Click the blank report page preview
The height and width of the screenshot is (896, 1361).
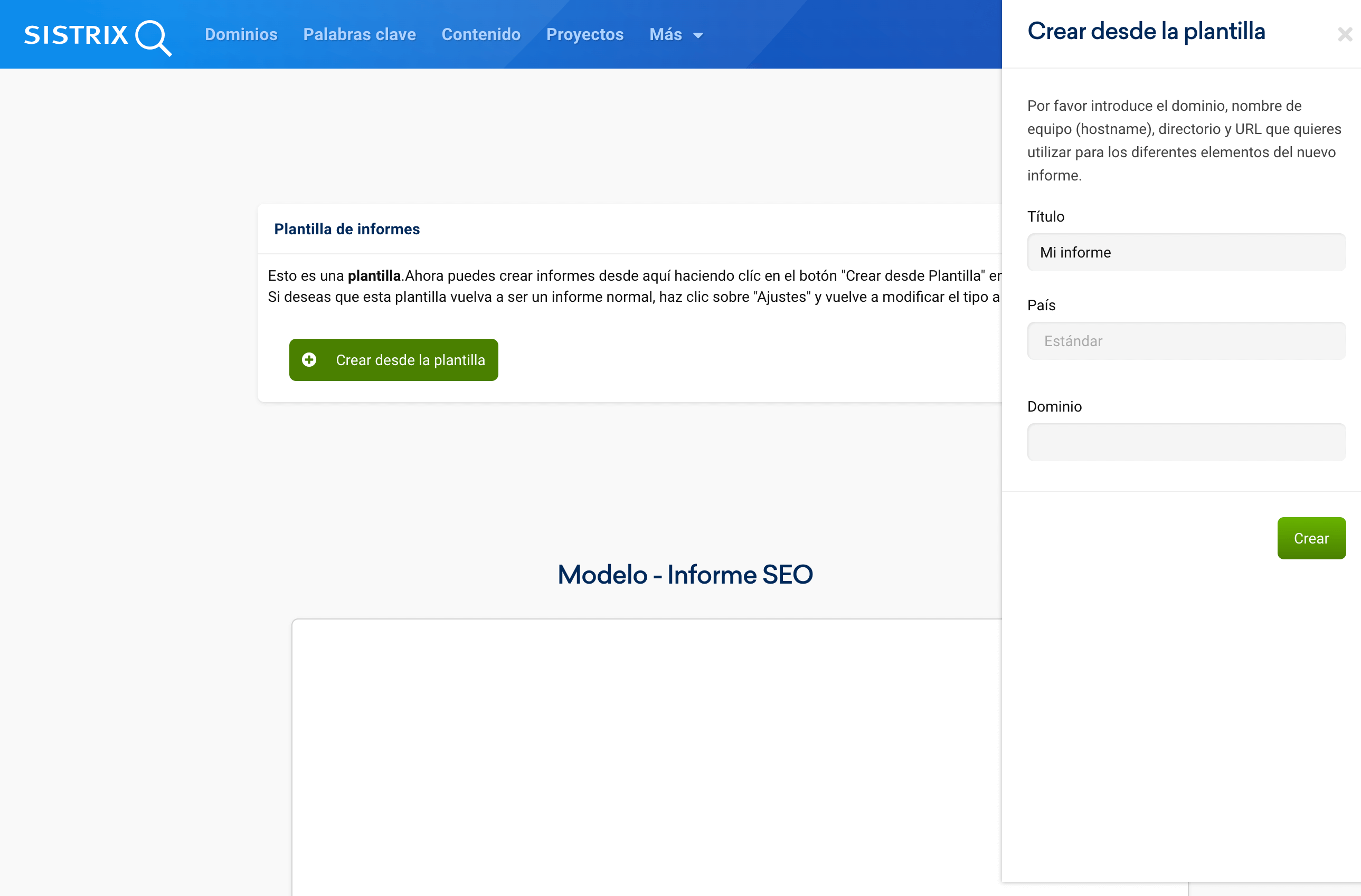pyautogui.click(x=646, y=754)
